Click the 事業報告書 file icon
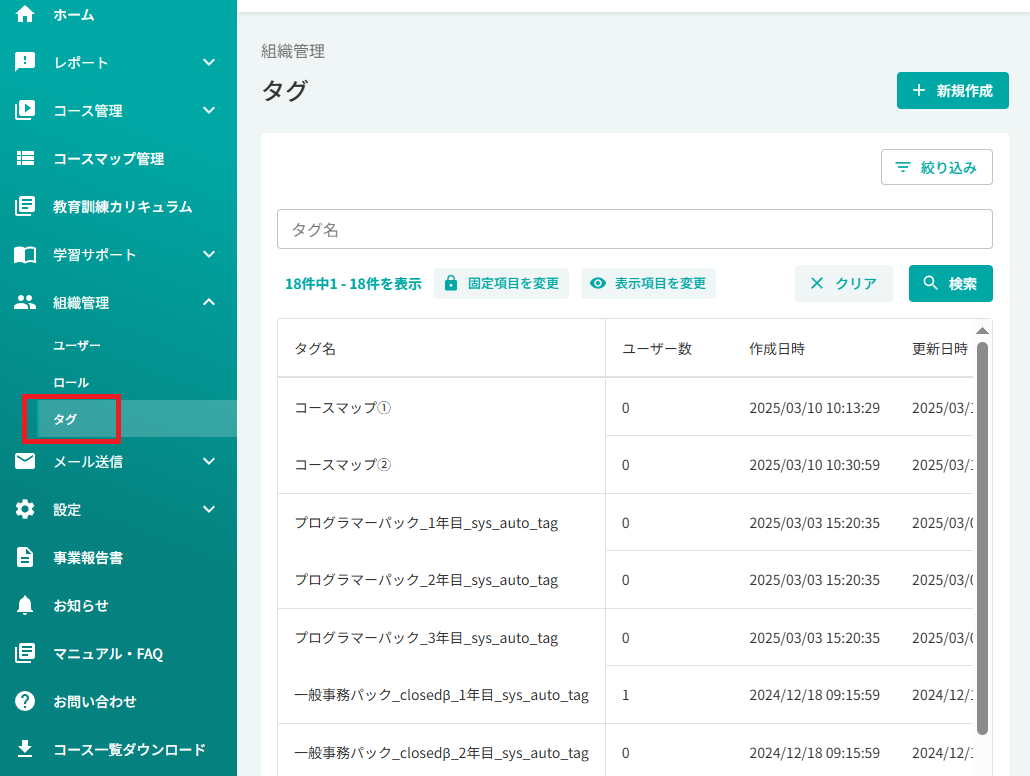This screenshot has width=1030, height=776. point(25,557)
